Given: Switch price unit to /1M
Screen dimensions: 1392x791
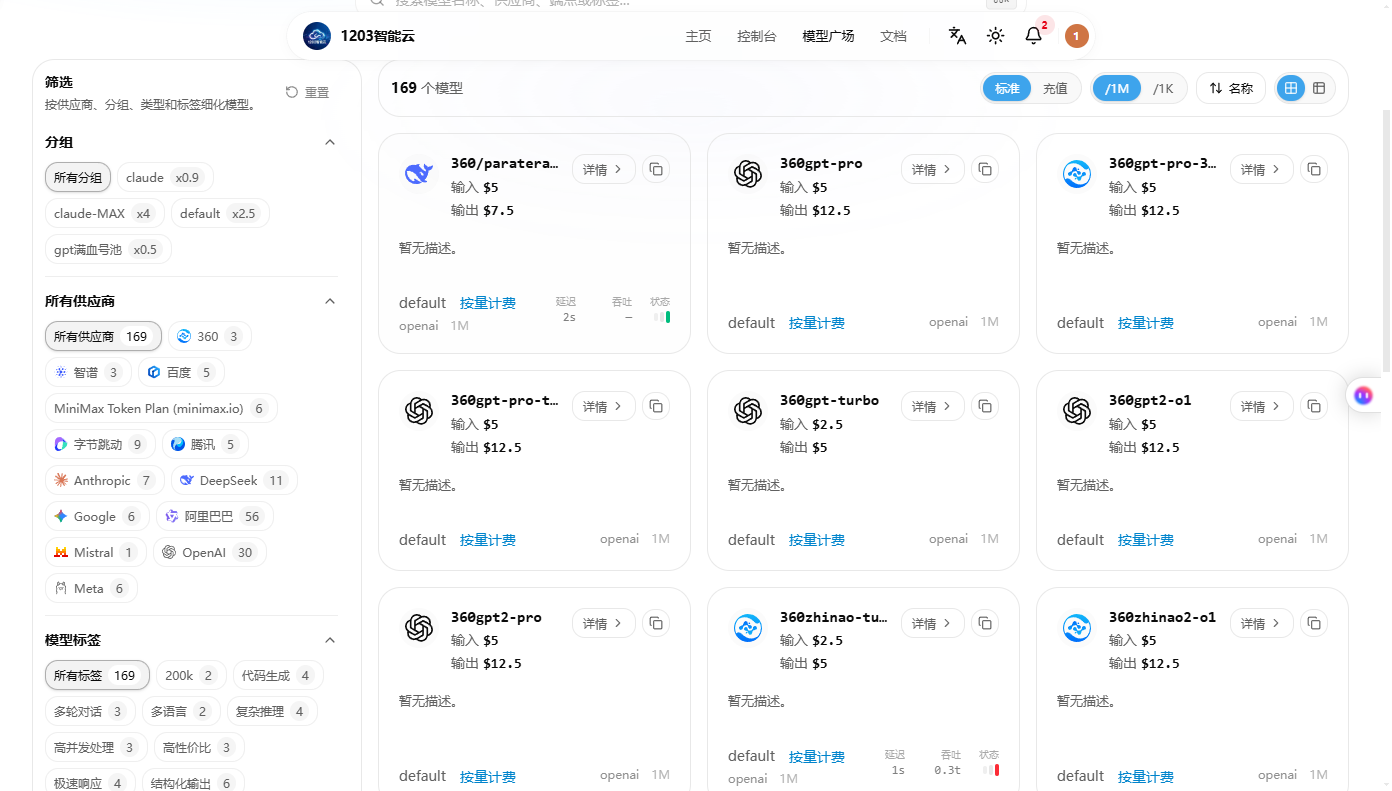Looking at the screenshot, I should coord(1117,88).
